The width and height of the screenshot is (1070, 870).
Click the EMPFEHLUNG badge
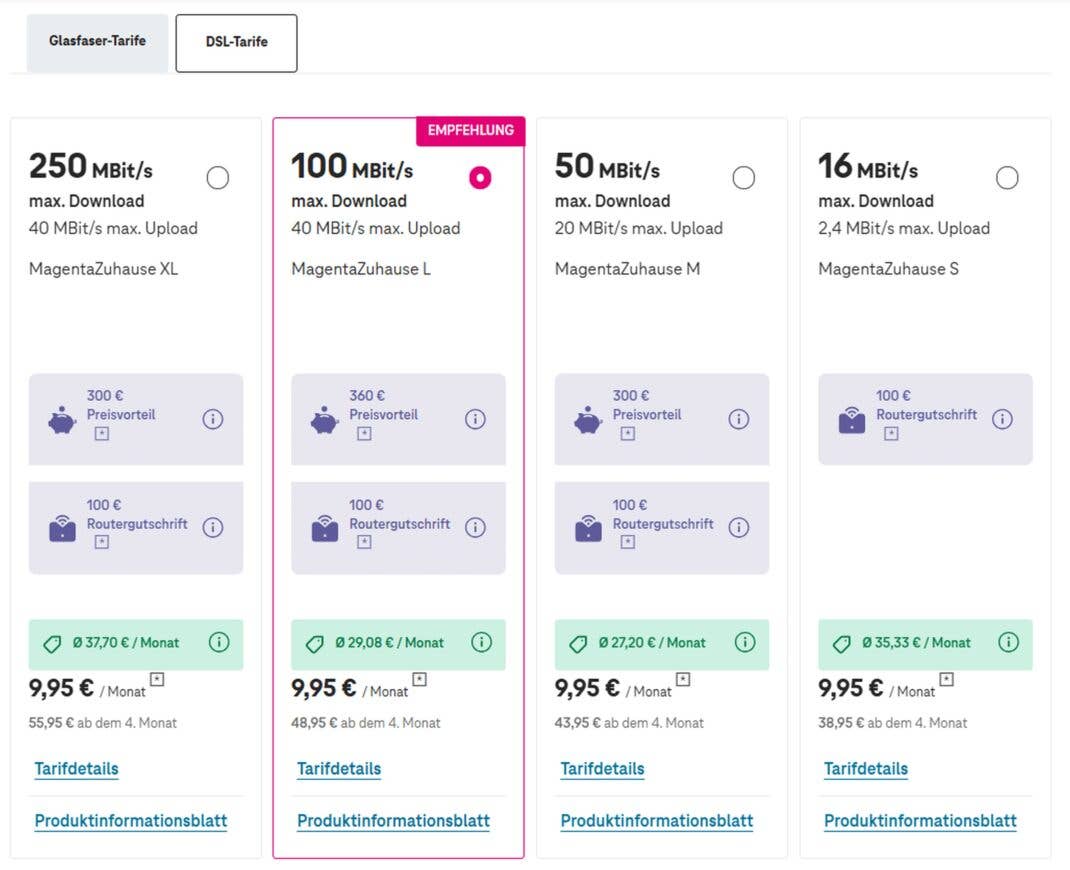(471, 131)
